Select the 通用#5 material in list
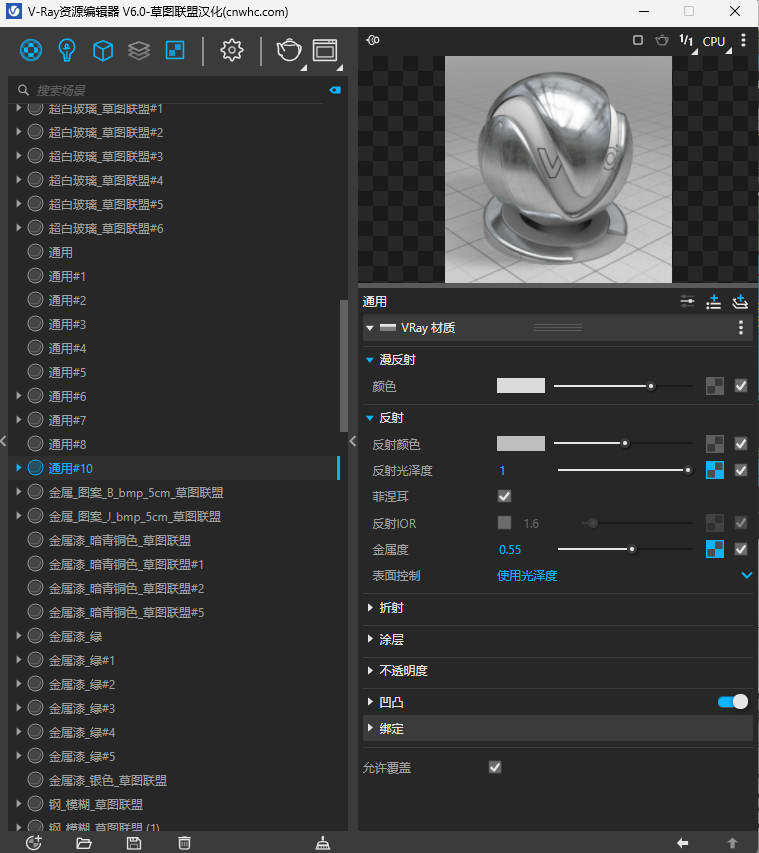 click(68, 372)
